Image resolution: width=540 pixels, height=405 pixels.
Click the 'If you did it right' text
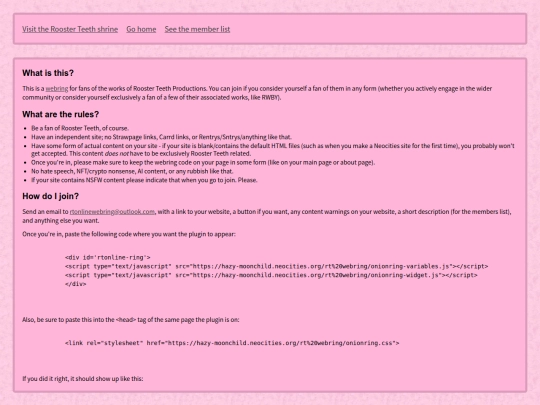click(x=83, y=378)
